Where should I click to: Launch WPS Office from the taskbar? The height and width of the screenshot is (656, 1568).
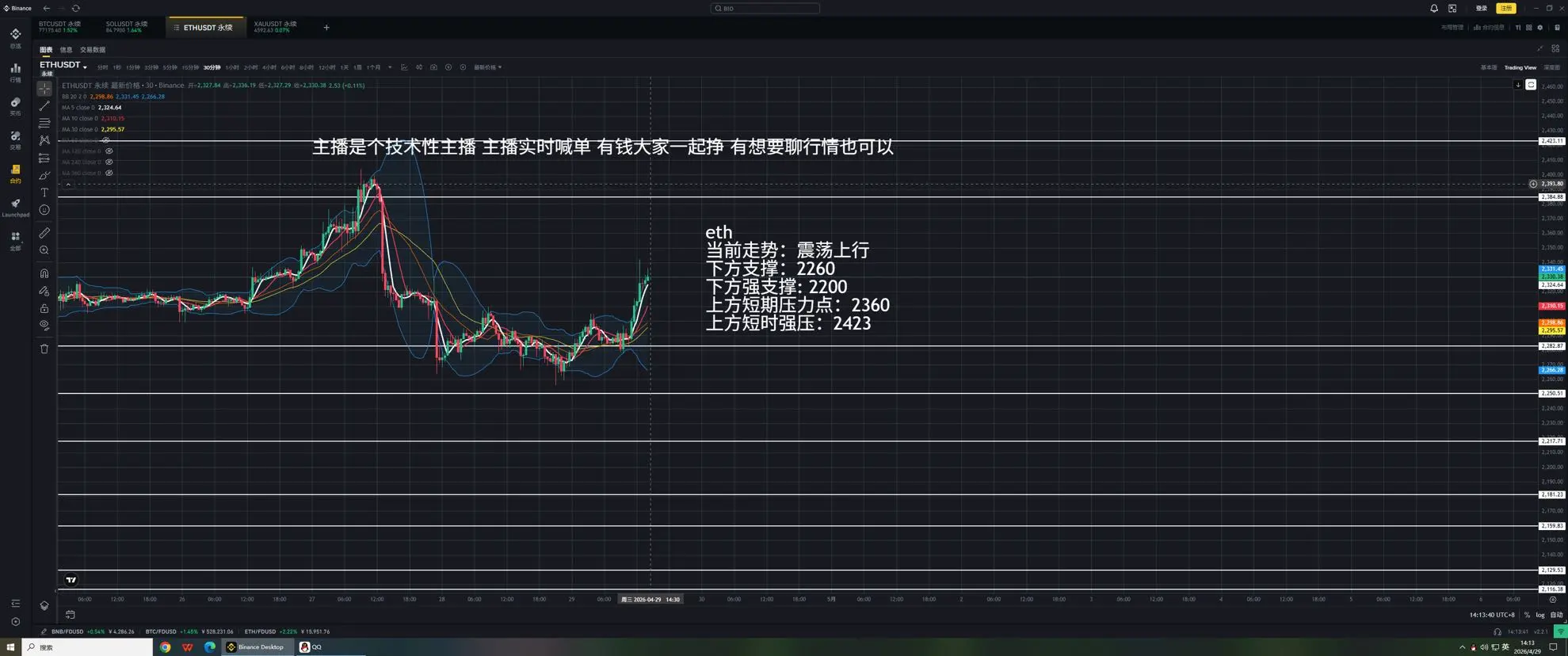pos(187,647)
